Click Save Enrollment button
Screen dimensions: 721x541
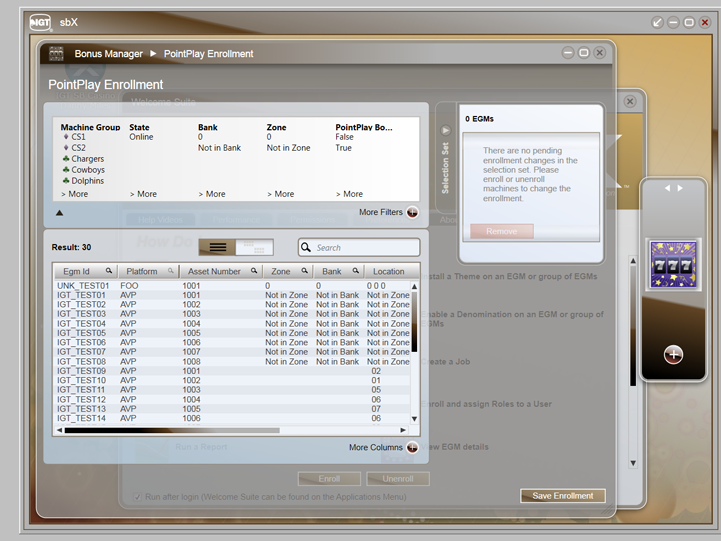tap(562, 496)
